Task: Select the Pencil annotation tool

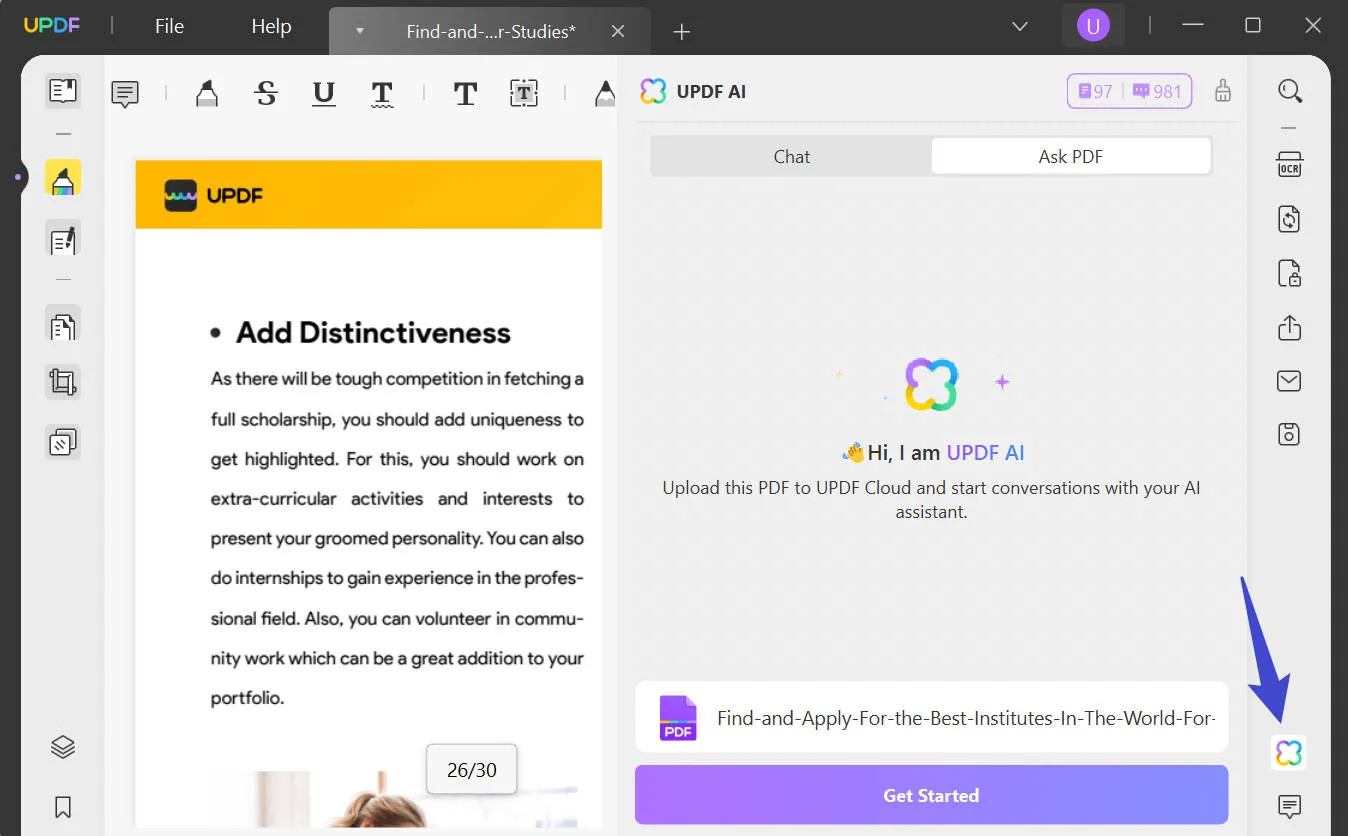Action: [x=604, y=93]
